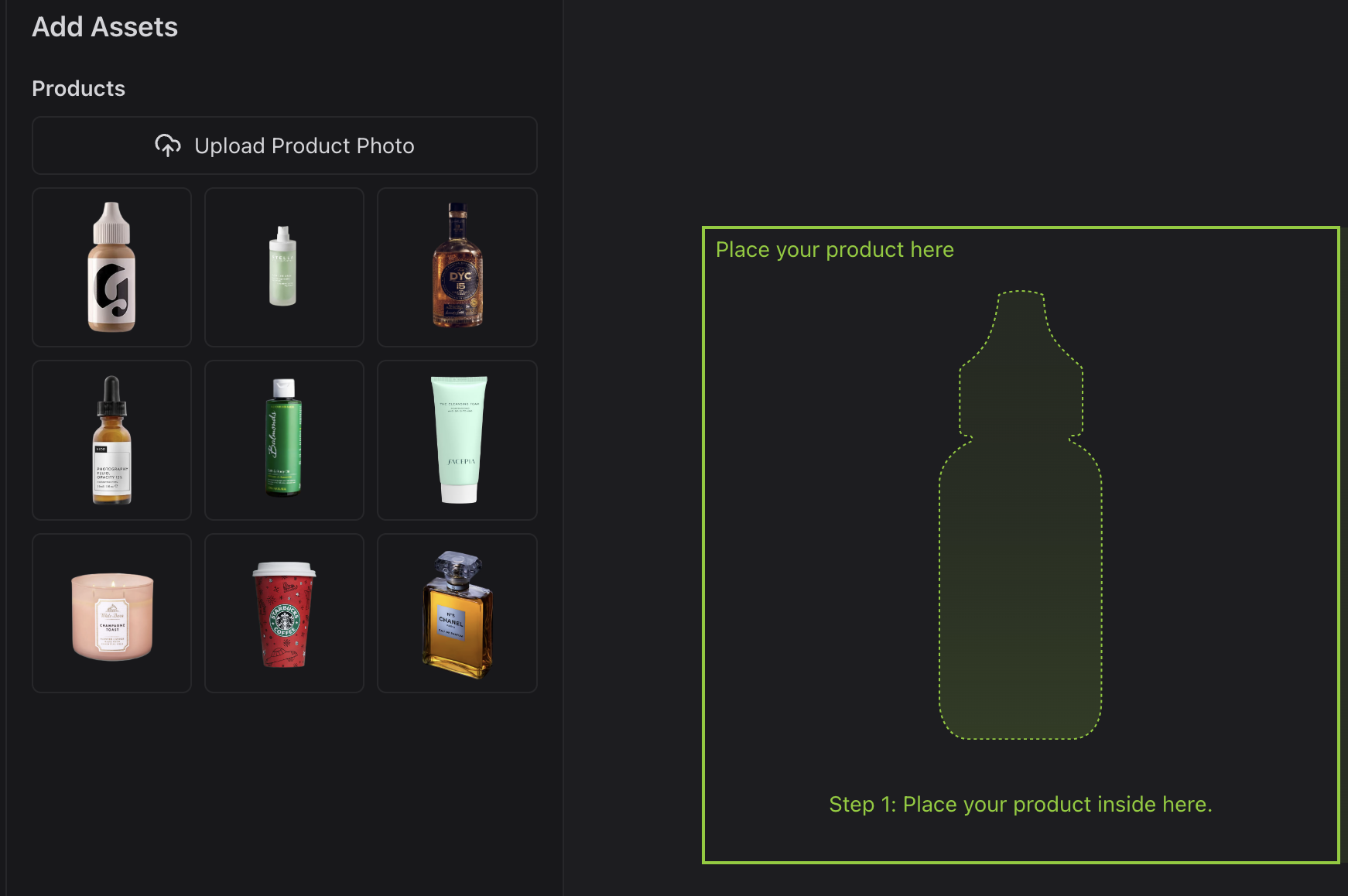This screenshot has height=896, width=1348.
Task: Click the Add Assets heading
Action: tap(104, 27)
